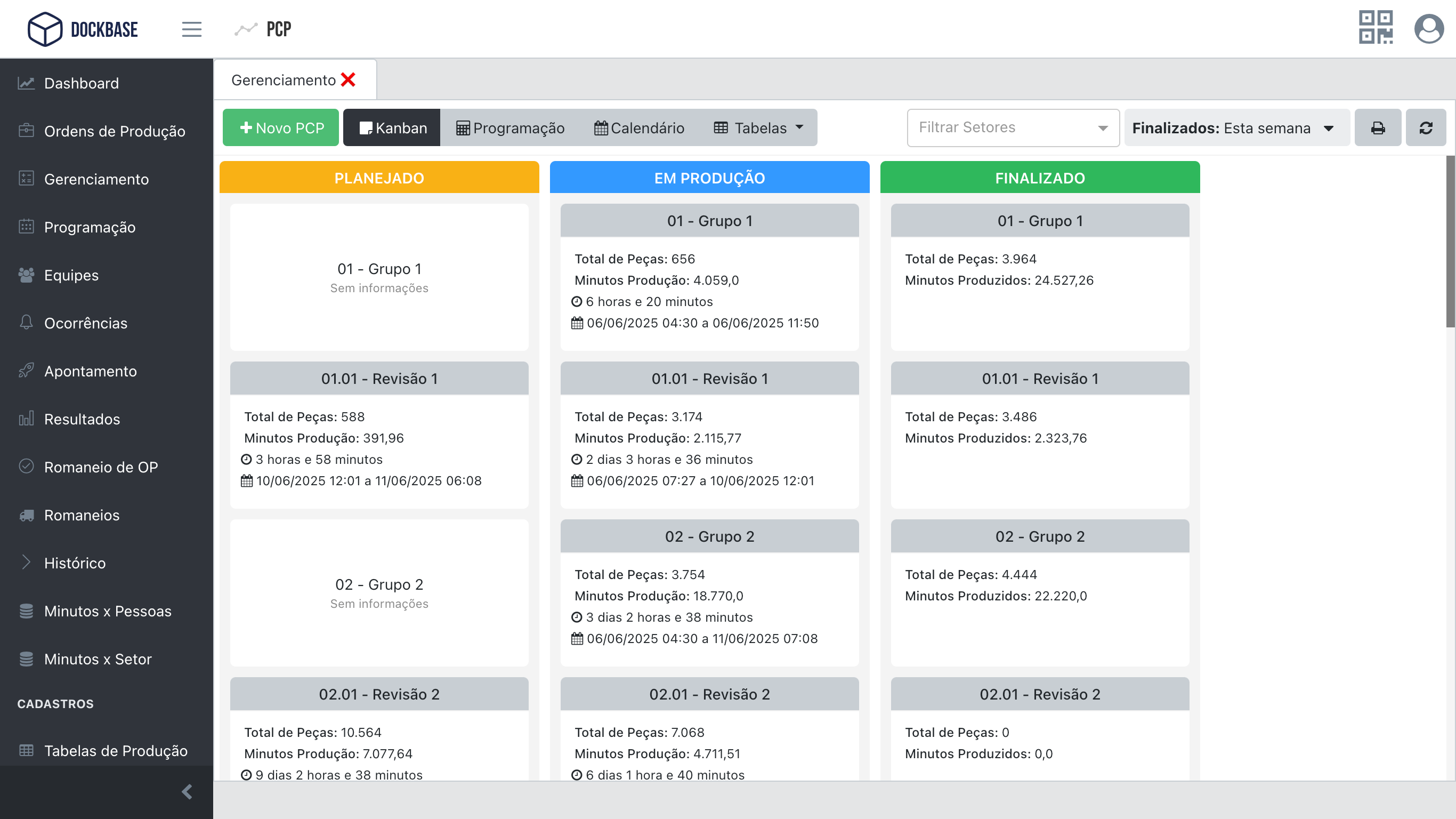This screenshot has width=1456, height=819.
Task: Switch to the Programação view tab
Action: (x=511, y=128)
